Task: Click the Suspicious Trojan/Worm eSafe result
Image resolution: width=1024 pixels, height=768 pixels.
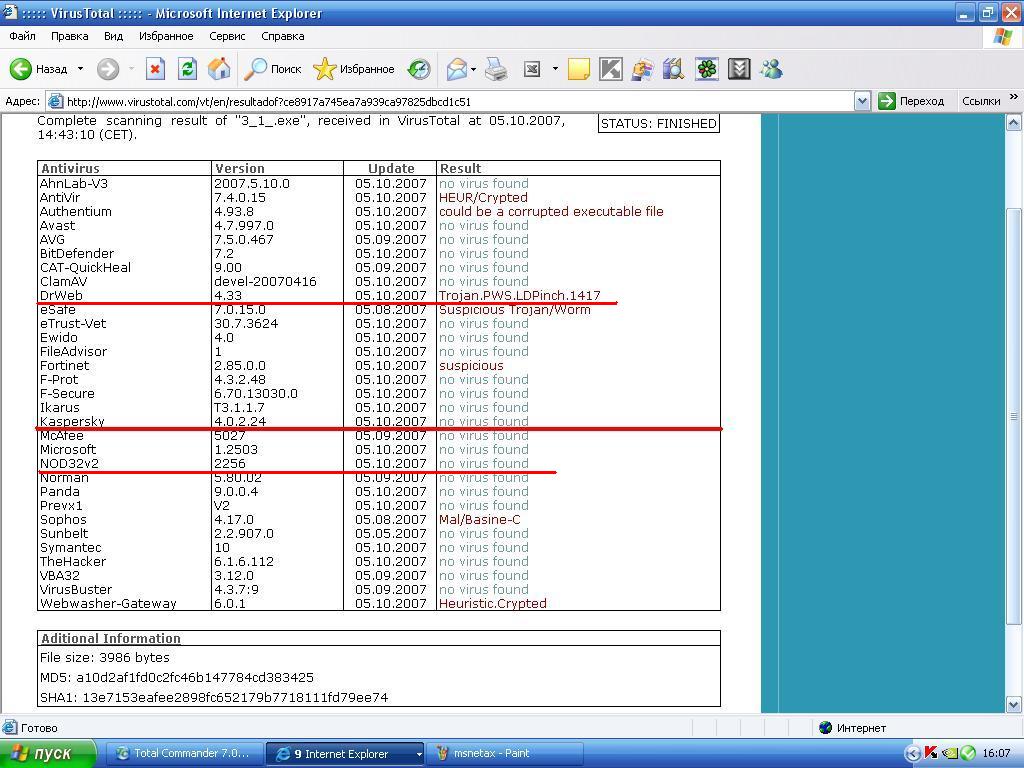Action: [515, 310]
